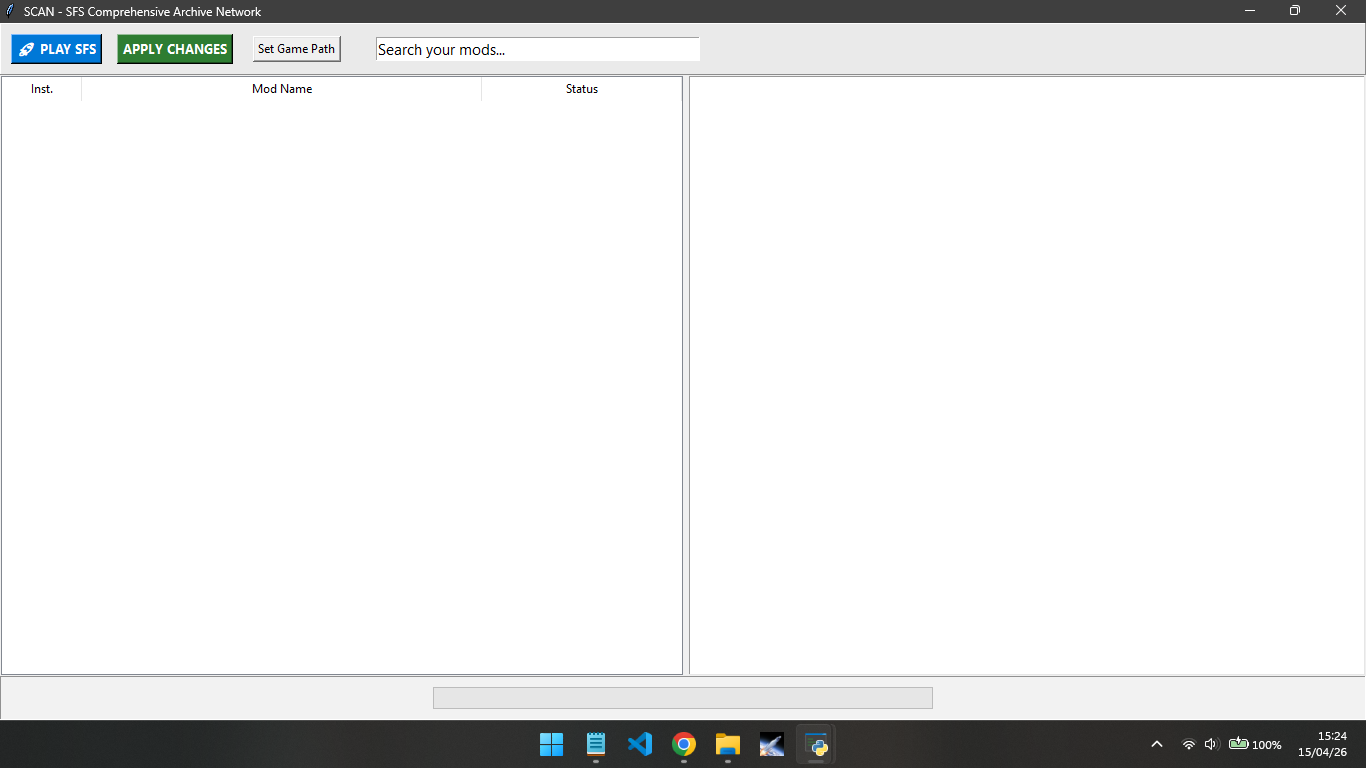The height and width of the screenshot is (768, 1366).
Task: Open the rocket game icon in the taskbar
Action: (772, 744)
